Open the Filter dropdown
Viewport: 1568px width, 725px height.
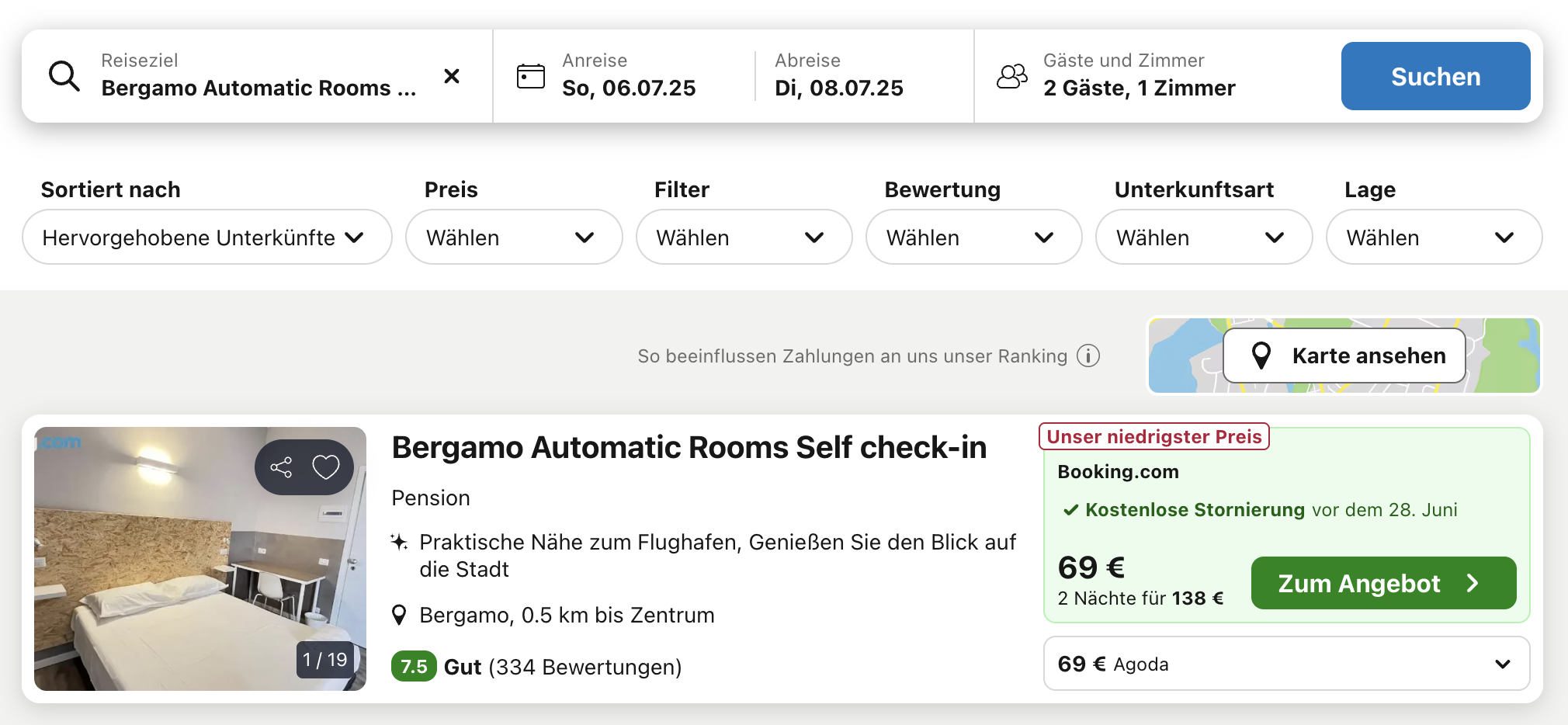click(x=744, y=237)
